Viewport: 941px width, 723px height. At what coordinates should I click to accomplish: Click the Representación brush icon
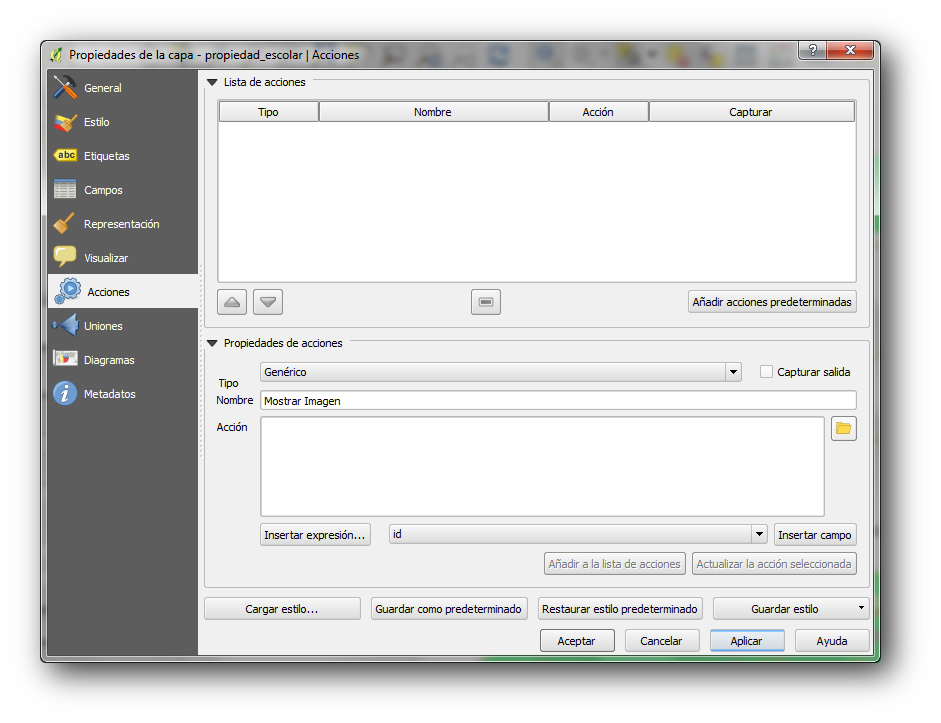(64, 223)
